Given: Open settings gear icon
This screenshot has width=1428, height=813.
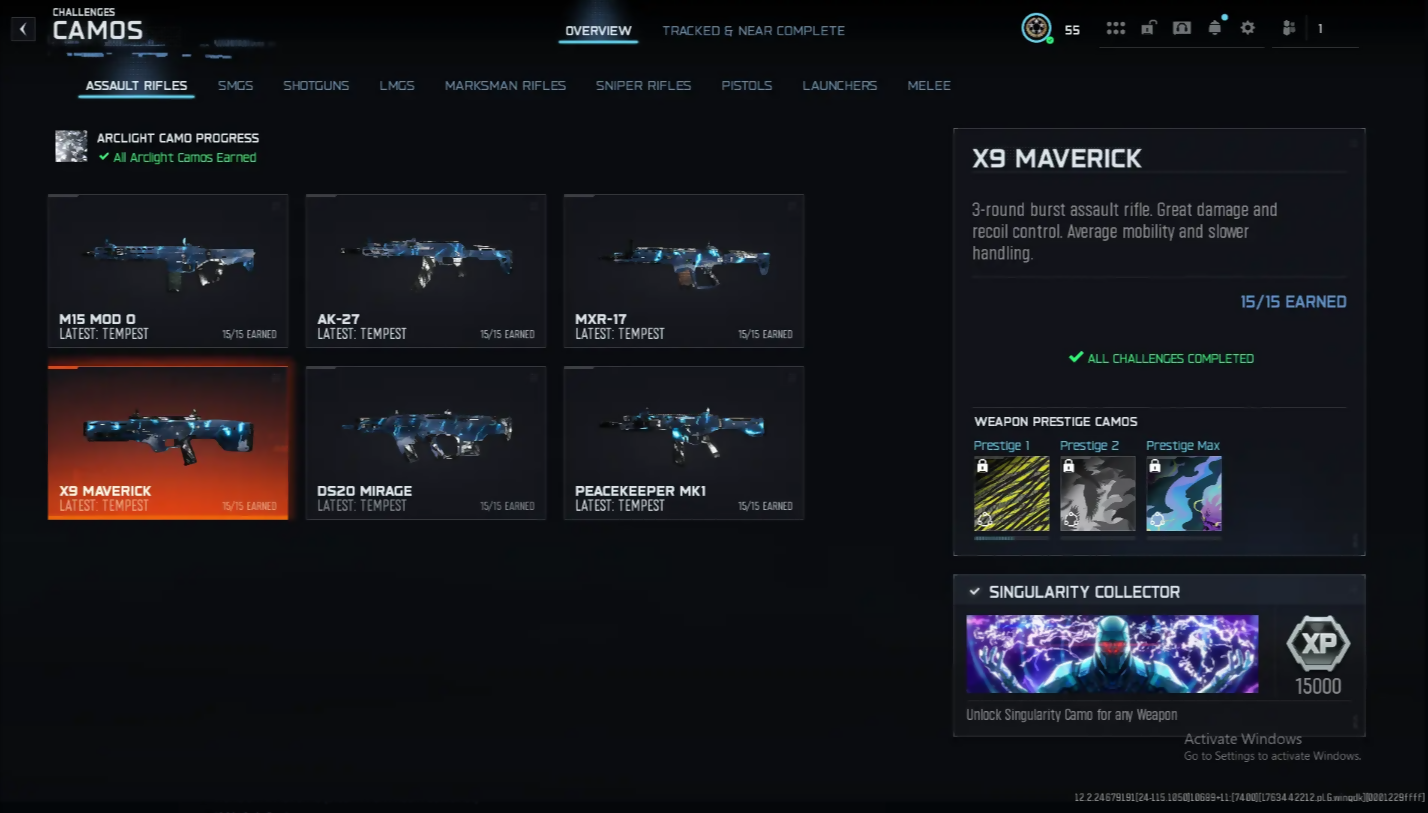Looking at the screenshot, I should click(x=1248, y=28).
